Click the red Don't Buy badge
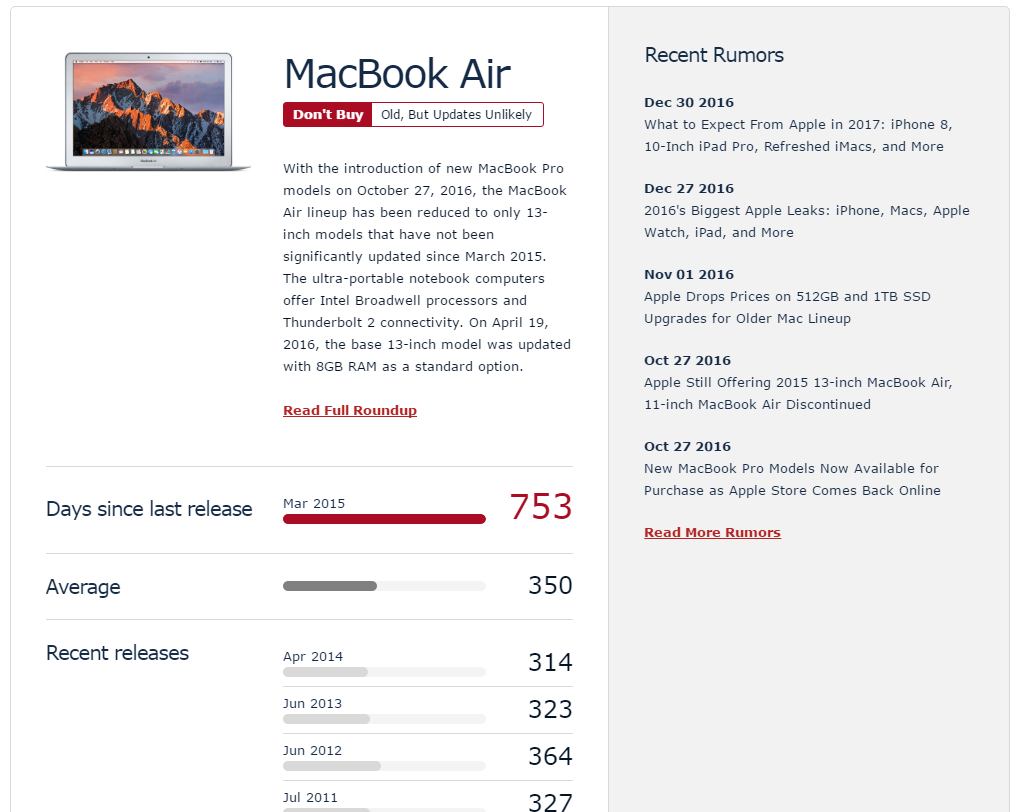Screen dimensions: 1021x812 (328, 115)
